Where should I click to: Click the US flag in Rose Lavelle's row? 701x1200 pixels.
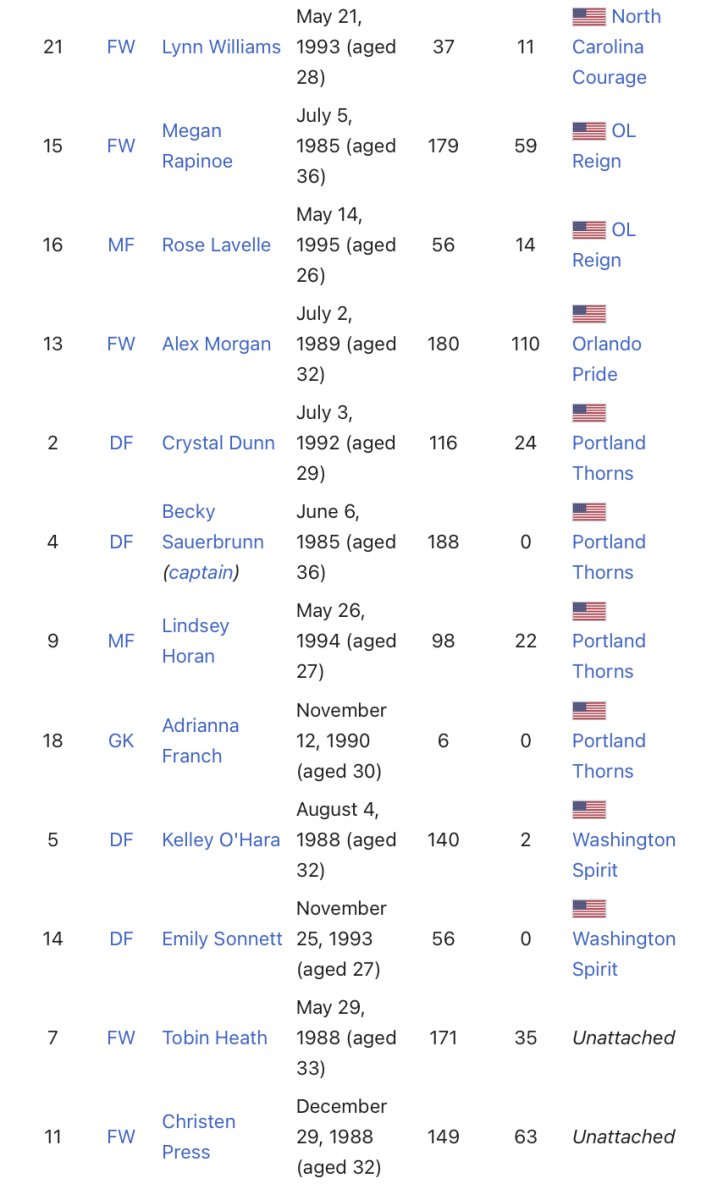click(x=589, y=230)
